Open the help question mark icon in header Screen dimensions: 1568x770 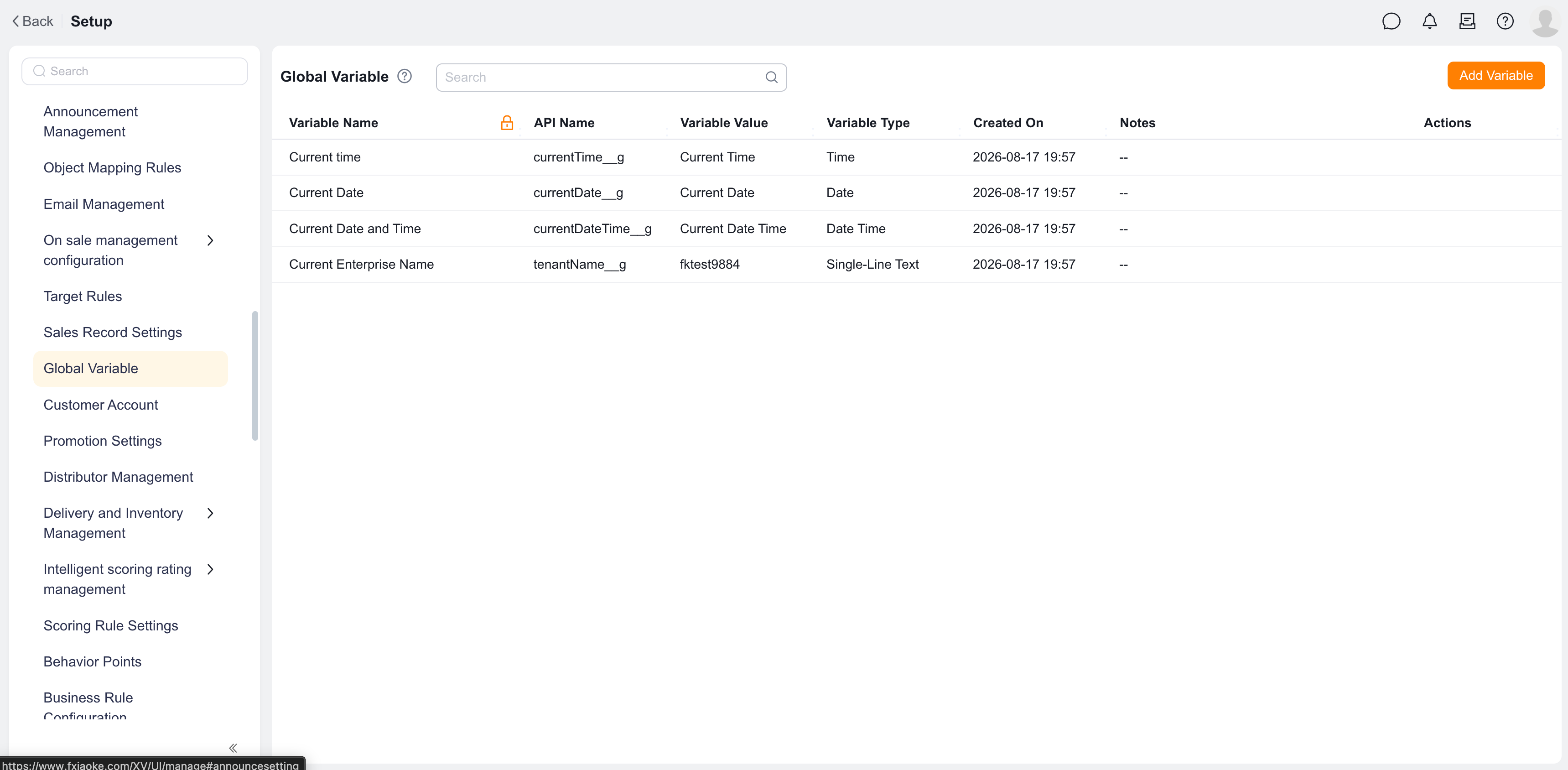pos(1505,22)
